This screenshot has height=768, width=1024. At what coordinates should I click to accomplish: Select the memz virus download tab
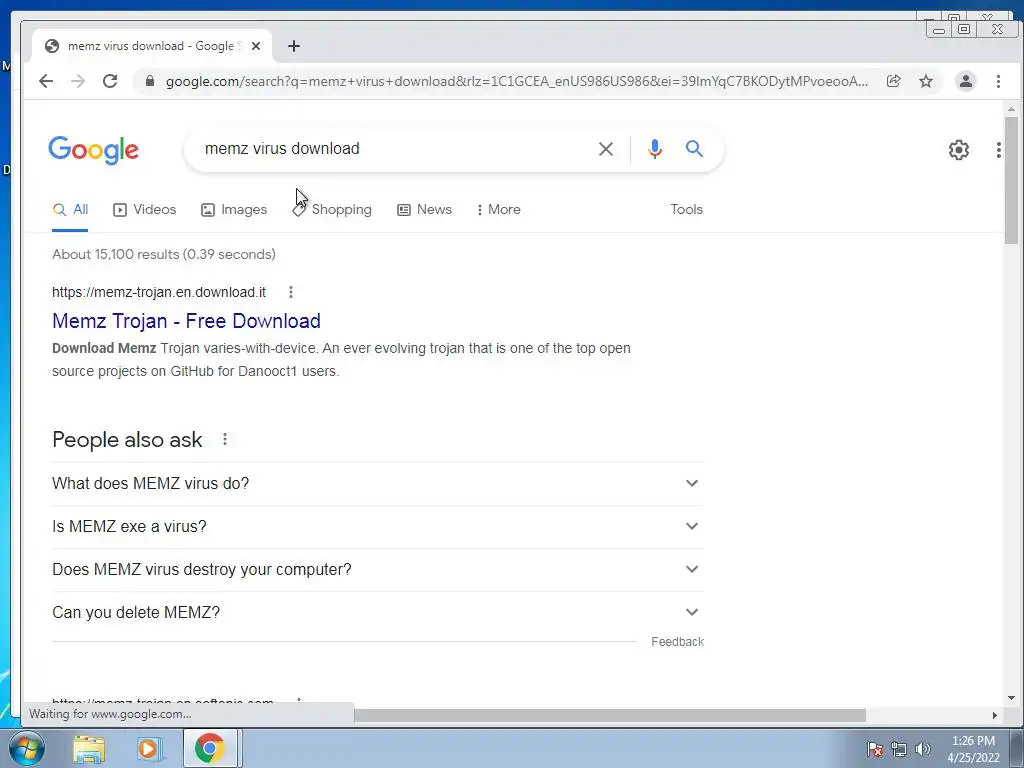pos(152,46)
